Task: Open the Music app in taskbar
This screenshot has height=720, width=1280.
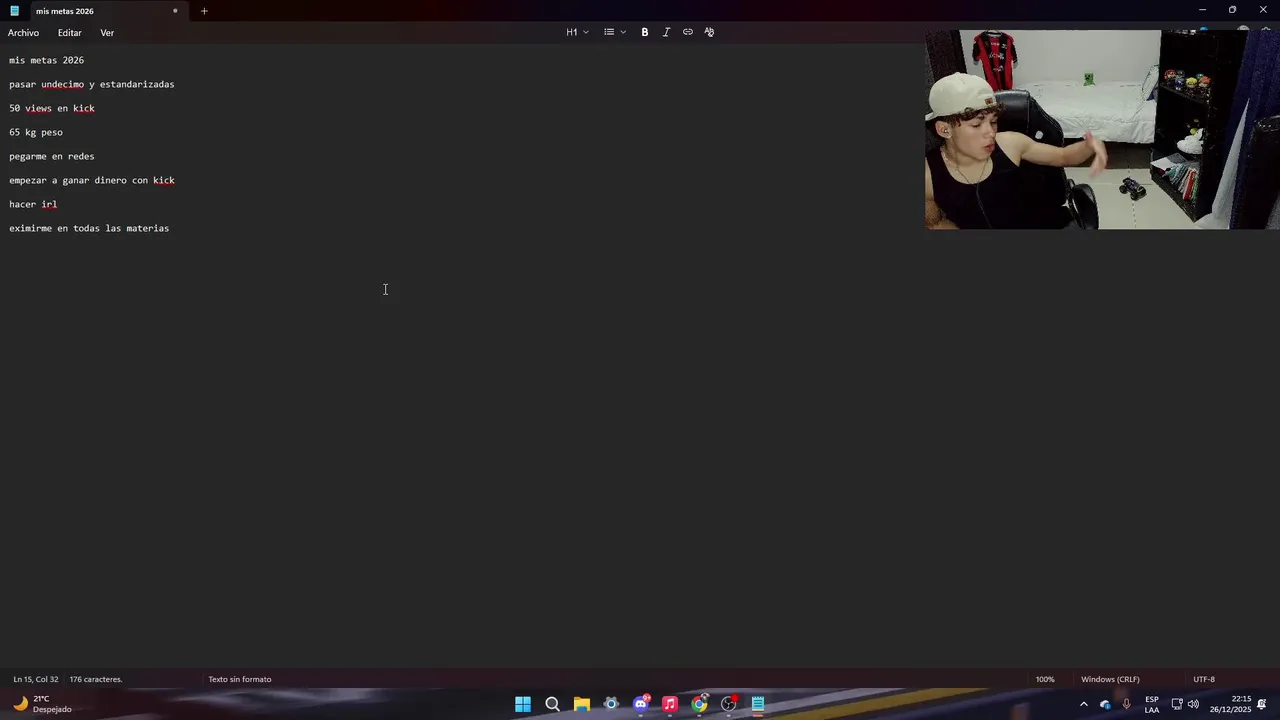Action: tap(670, 704)
